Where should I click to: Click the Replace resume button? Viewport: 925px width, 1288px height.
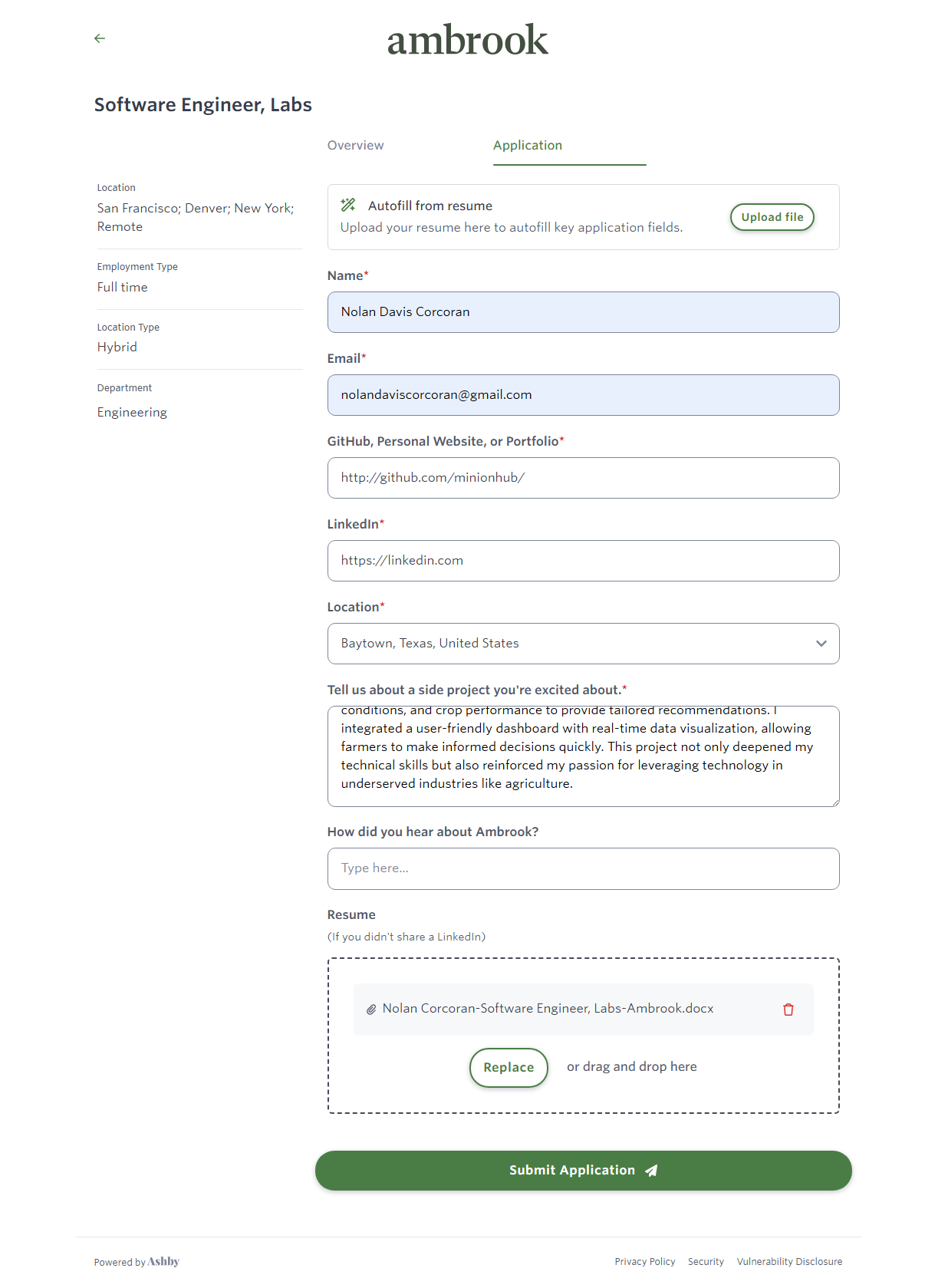(x=508, y=1067)
